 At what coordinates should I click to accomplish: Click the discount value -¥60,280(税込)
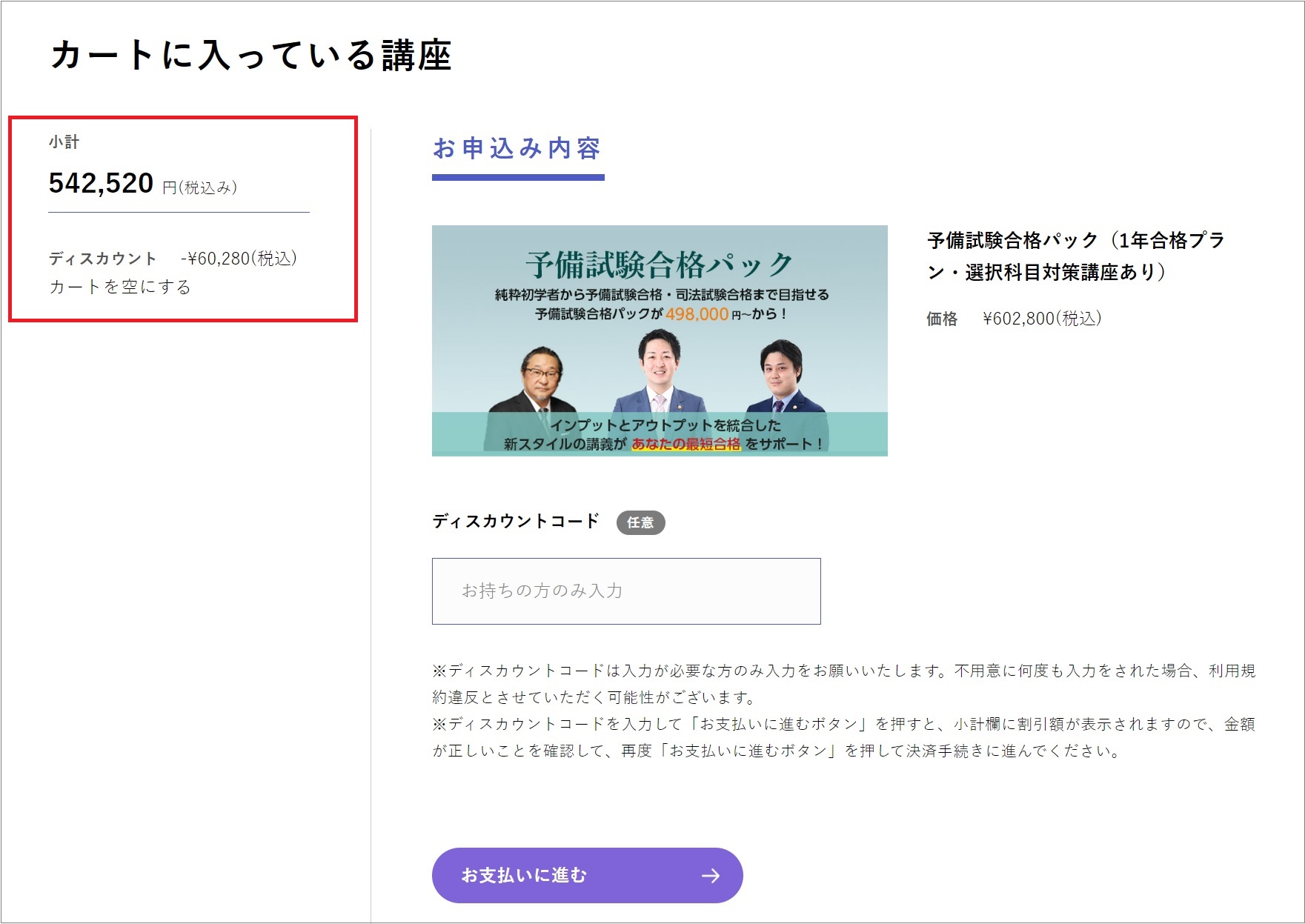[x=239, y=259]
